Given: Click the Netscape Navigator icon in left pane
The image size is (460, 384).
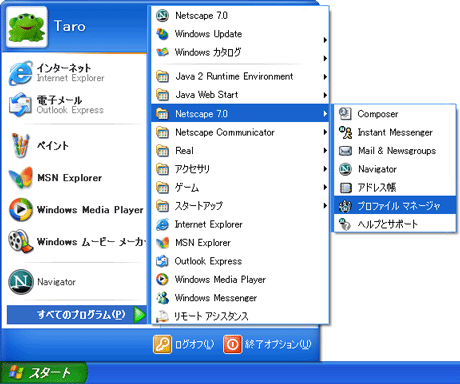Looking at the screenshot, I should [21, 282].
